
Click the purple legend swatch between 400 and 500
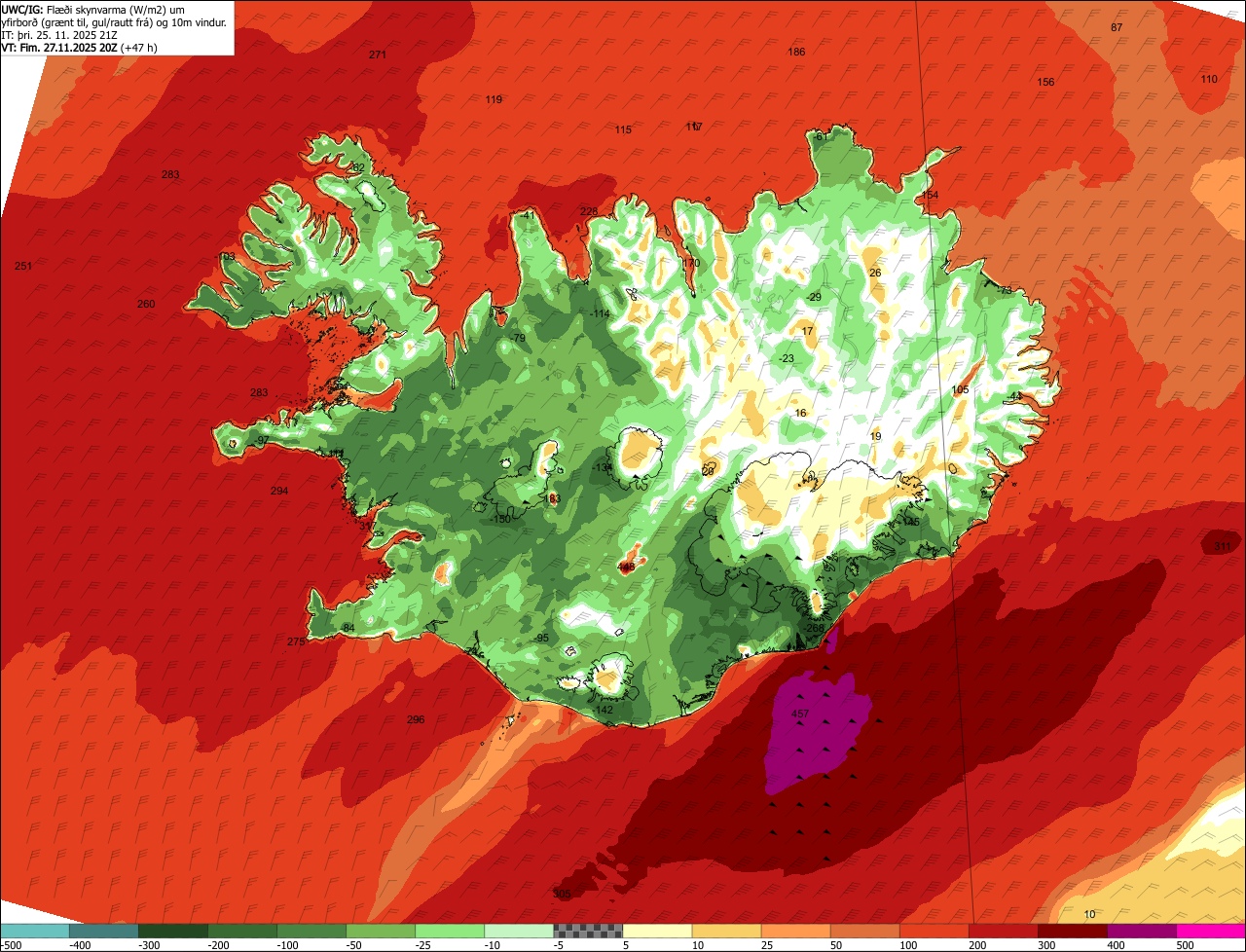(1142, 930)
